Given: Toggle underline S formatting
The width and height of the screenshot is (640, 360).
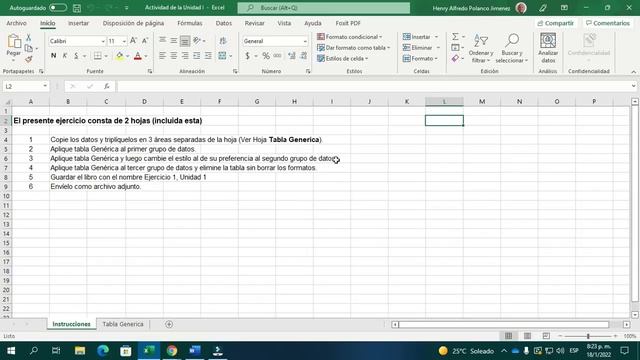Looking at the screenshot, I should [x=76, y=56].
